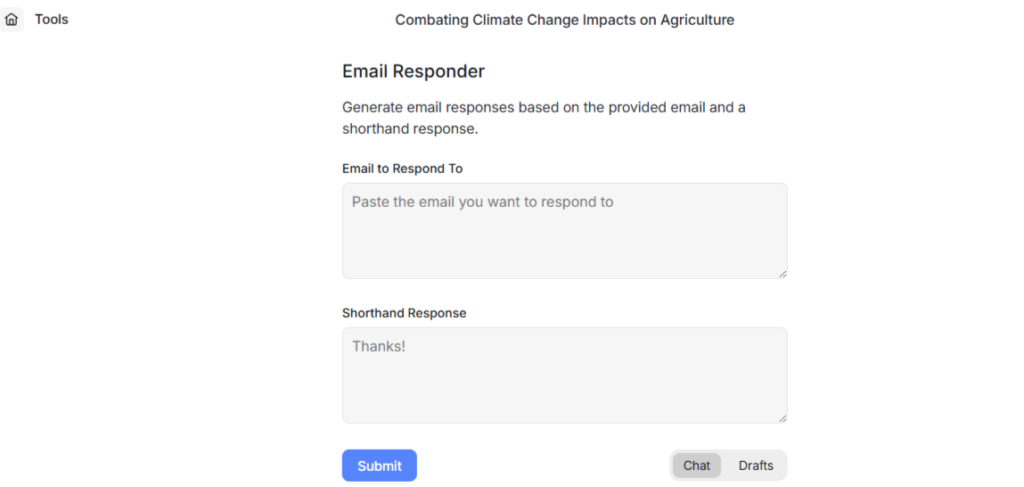This screenshot has width=1024, height=487.
Task: Switch to the Drafts view
Action: click(x=756, y=465)
